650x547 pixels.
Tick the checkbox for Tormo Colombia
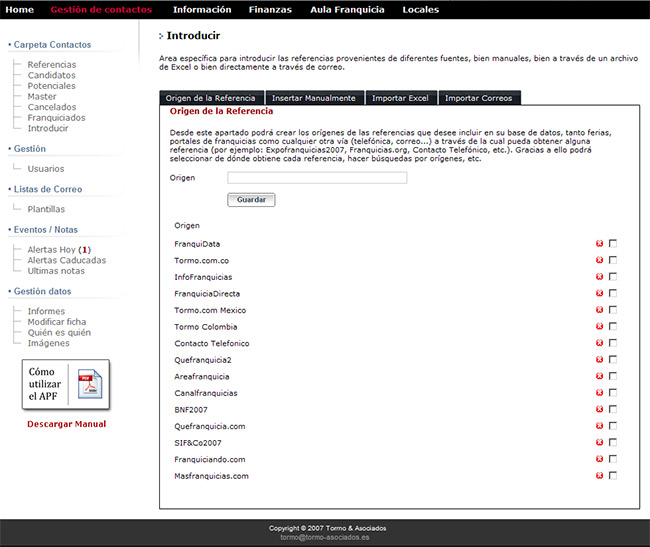coord(613,326)
